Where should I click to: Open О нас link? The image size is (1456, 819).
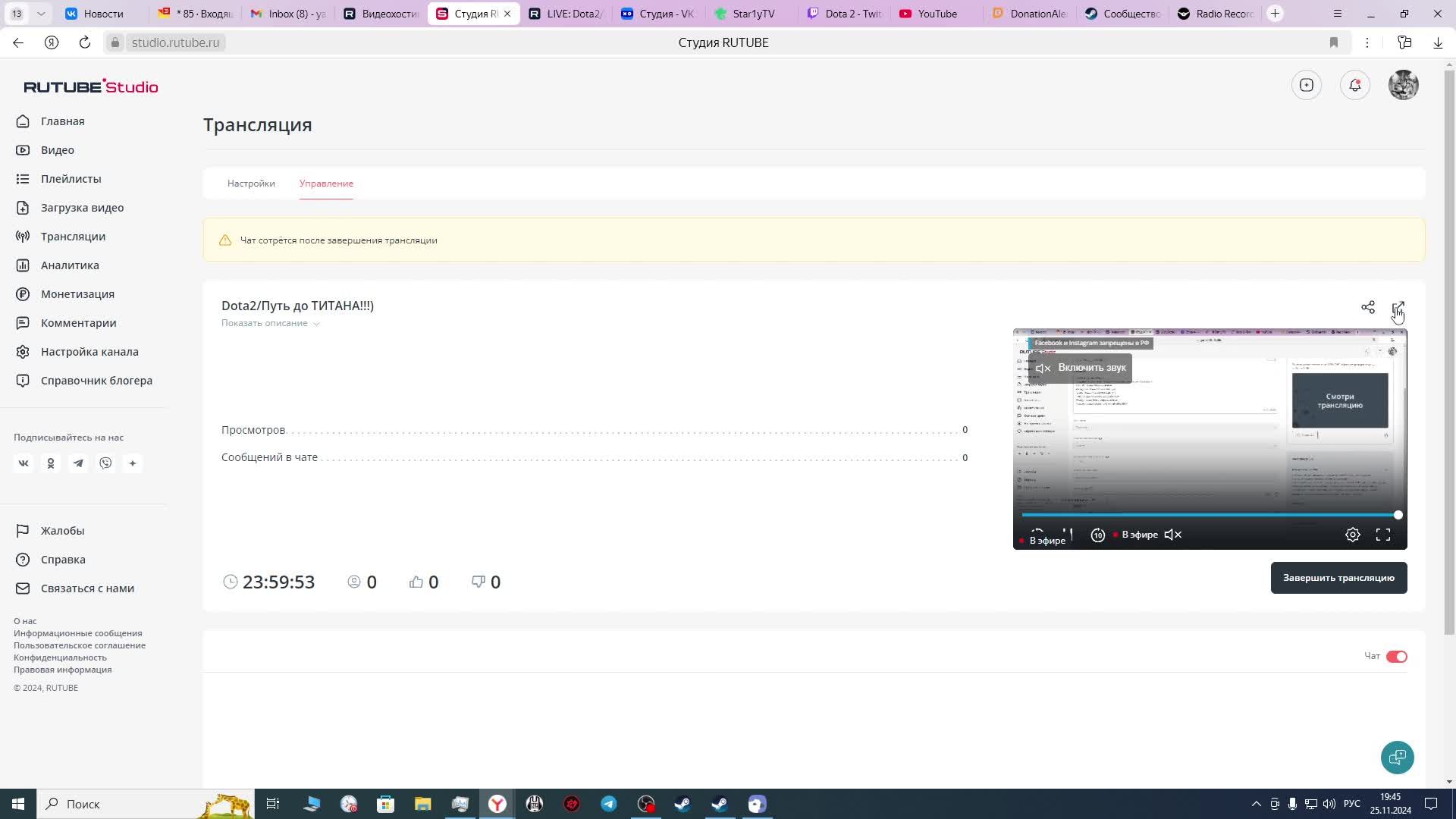tap(25, 621)
